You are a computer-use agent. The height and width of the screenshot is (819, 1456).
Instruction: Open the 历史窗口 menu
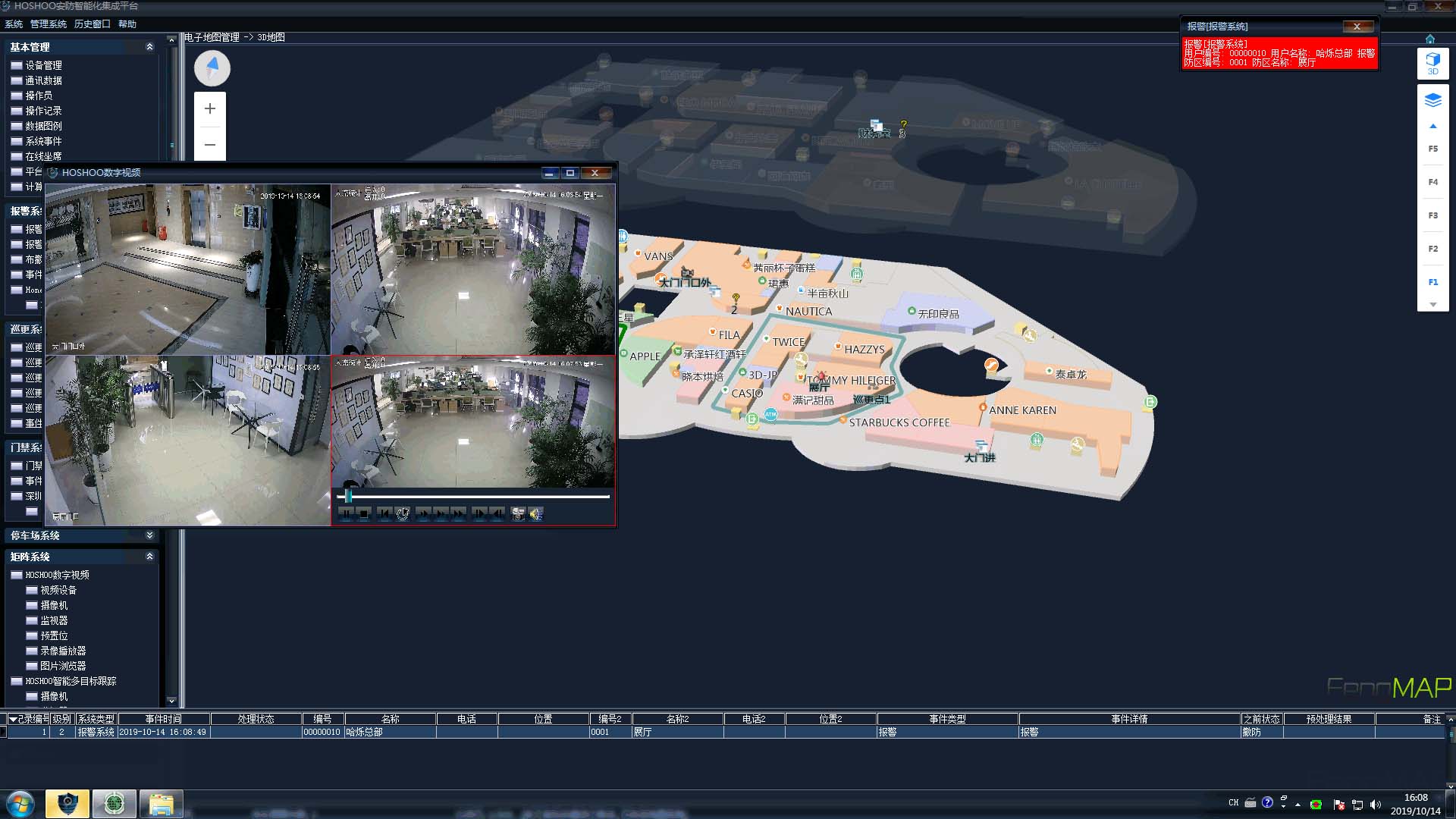(x=92, y=24)
